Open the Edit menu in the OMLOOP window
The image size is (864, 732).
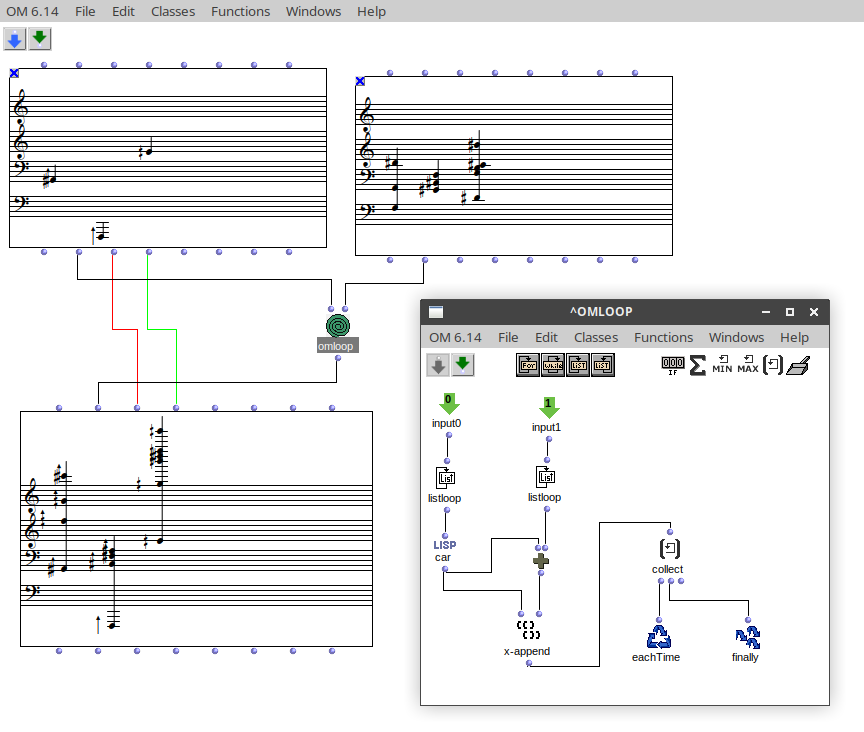click(x=546, y=337)
